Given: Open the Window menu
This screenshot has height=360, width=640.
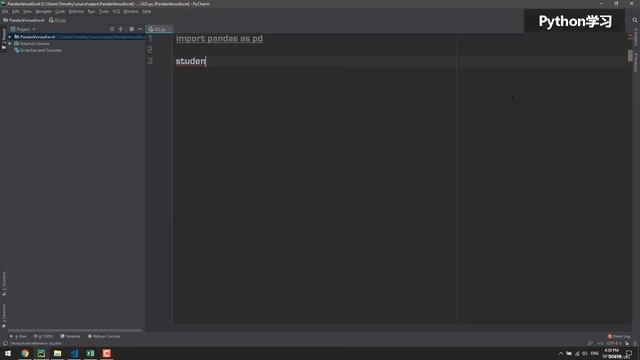Looking at the screenshot, I should 131,12.
